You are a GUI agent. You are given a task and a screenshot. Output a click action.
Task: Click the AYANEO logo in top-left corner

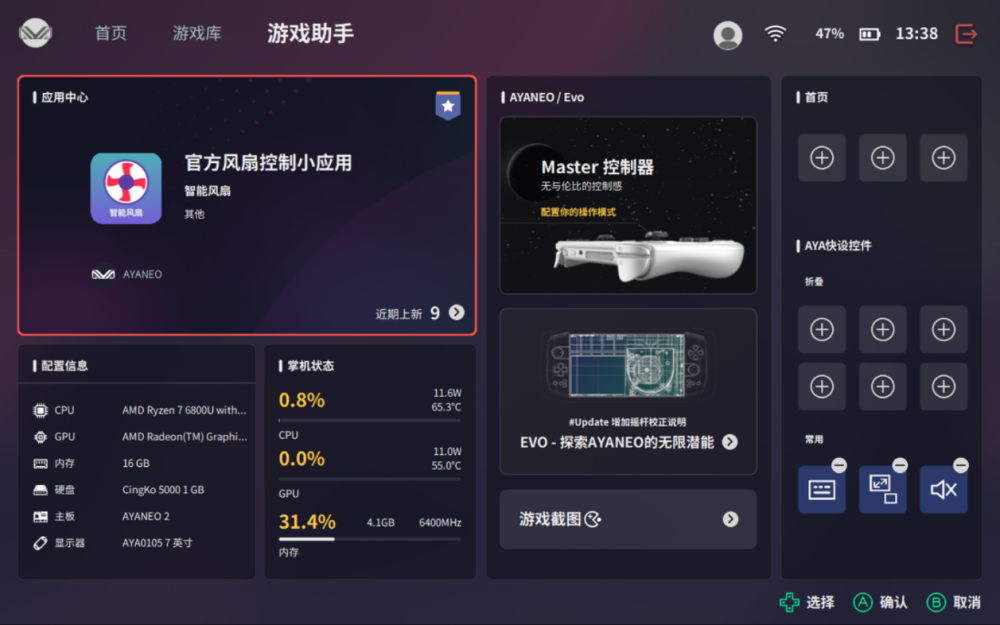coord(35,33)
